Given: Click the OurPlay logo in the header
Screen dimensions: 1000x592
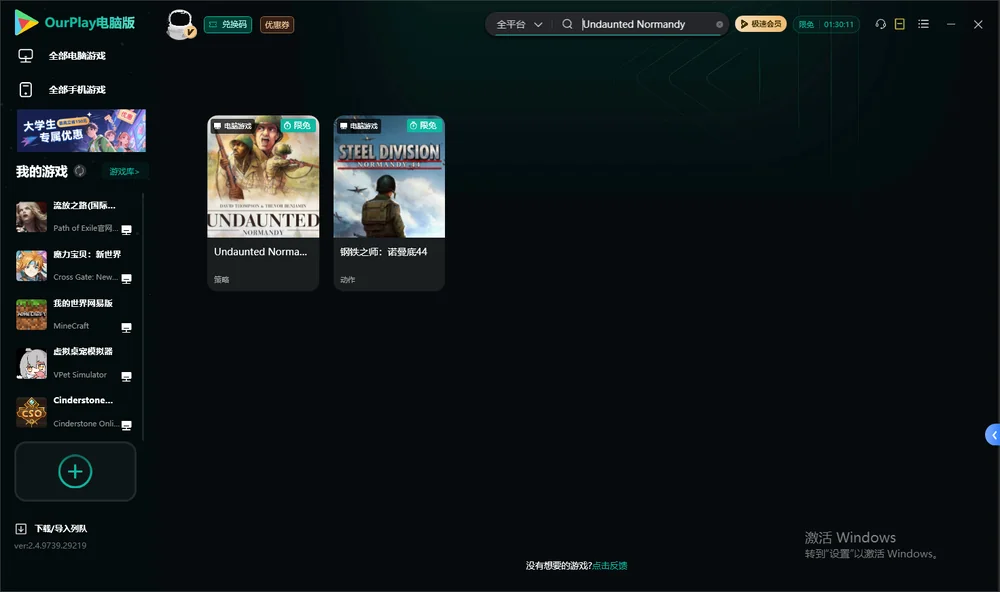Looking at the screenshot, I should tap(75, 23).
